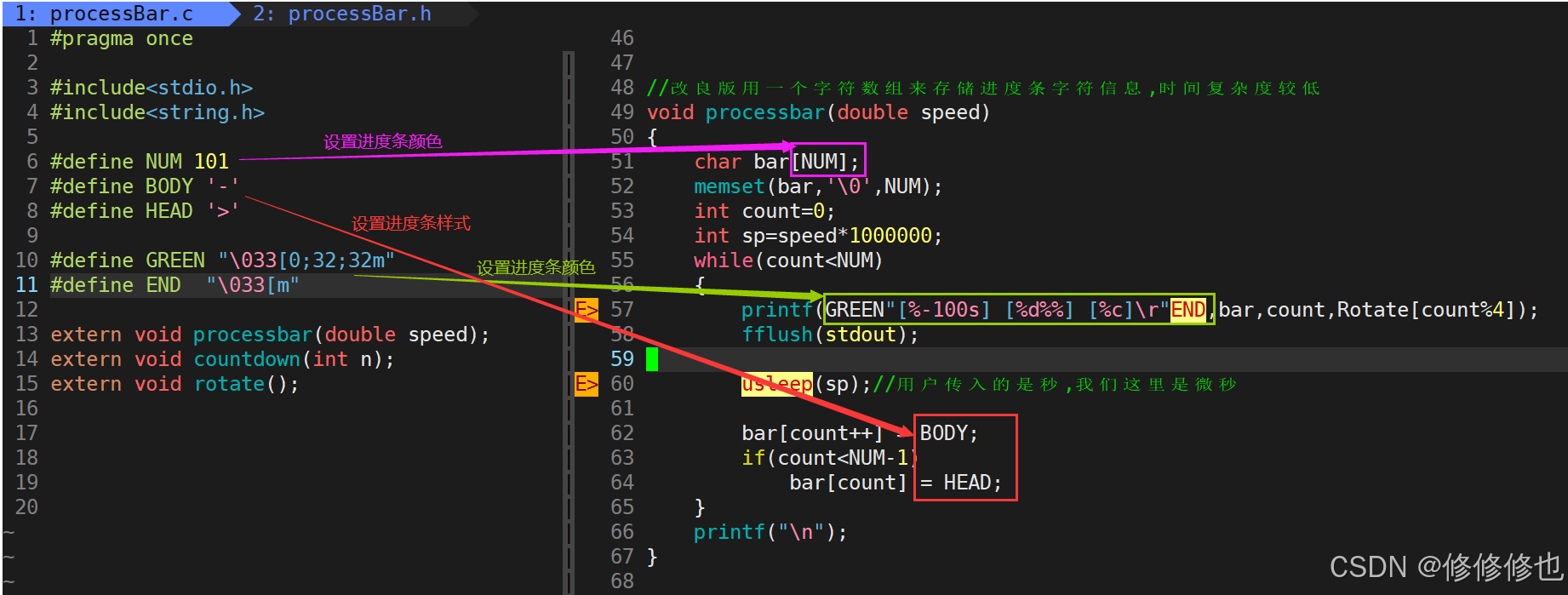Click line number 20 in the left pane
The image size is (1568, 595).
tap(26, 507)
